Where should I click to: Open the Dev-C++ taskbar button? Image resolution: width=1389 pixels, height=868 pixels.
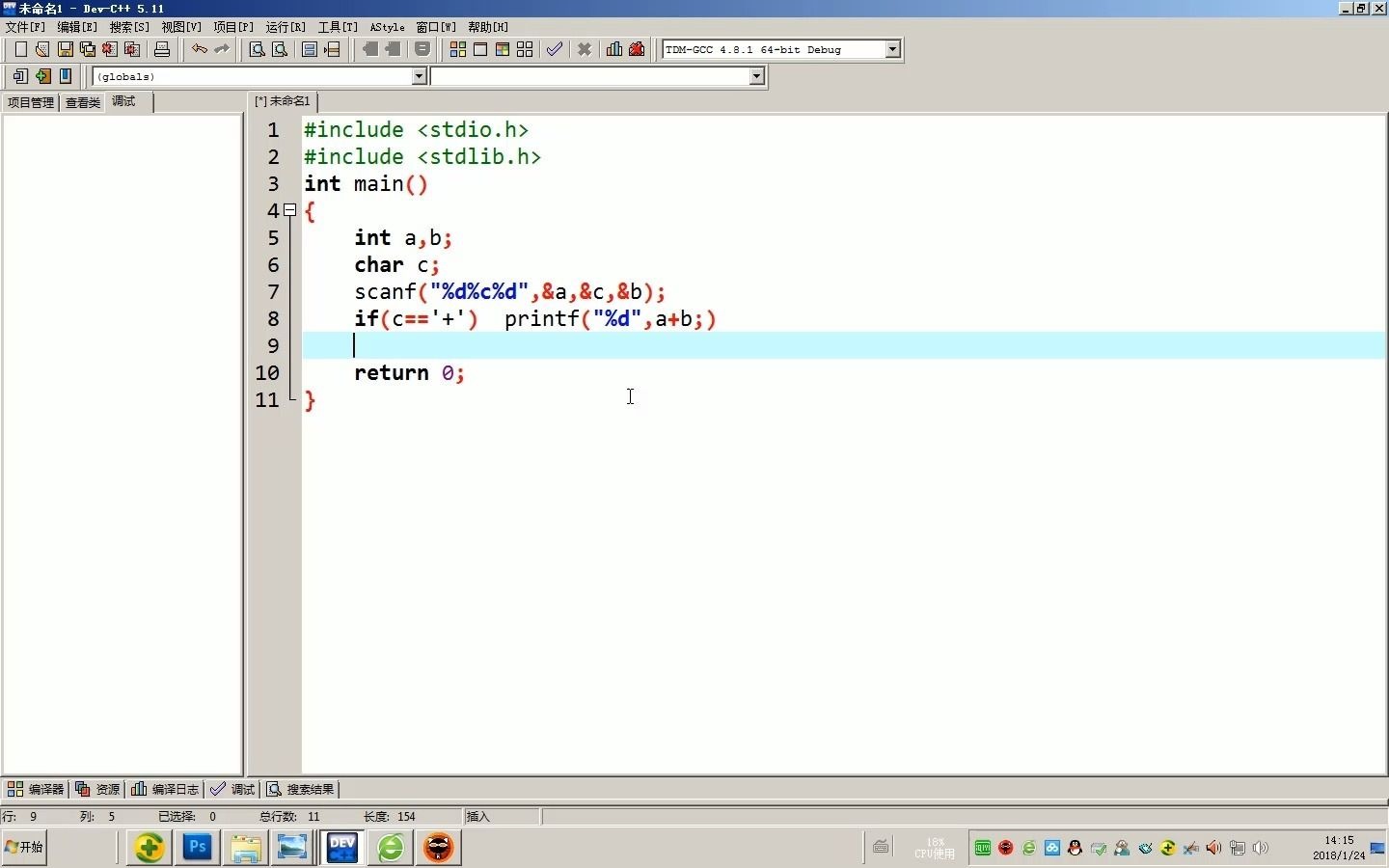(342, 847)
